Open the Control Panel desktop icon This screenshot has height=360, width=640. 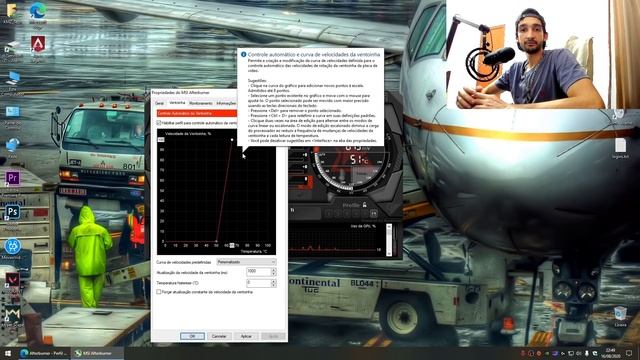[13, 111]
